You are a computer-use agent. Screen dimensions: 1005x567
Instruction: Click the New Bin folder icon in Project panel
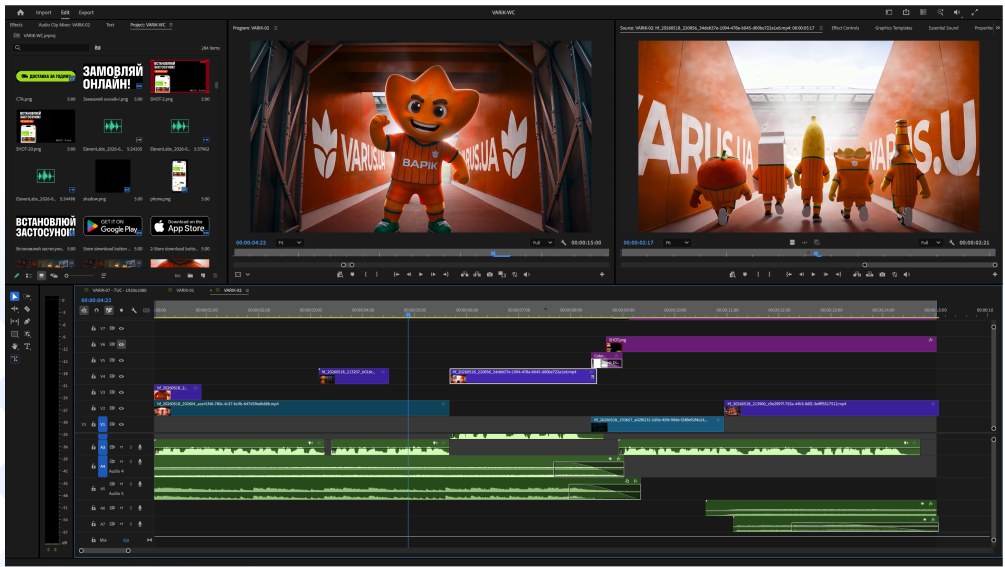coord(190,275)
